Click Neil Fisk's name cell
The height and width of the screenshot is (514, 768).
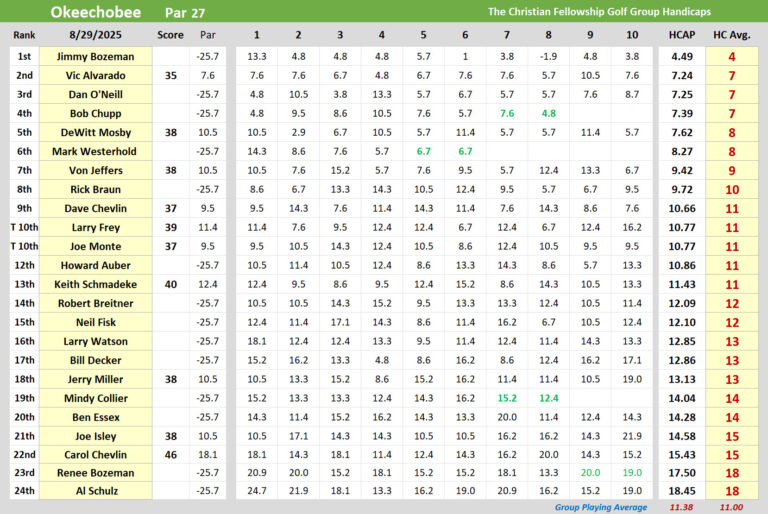tap(96, 322)
